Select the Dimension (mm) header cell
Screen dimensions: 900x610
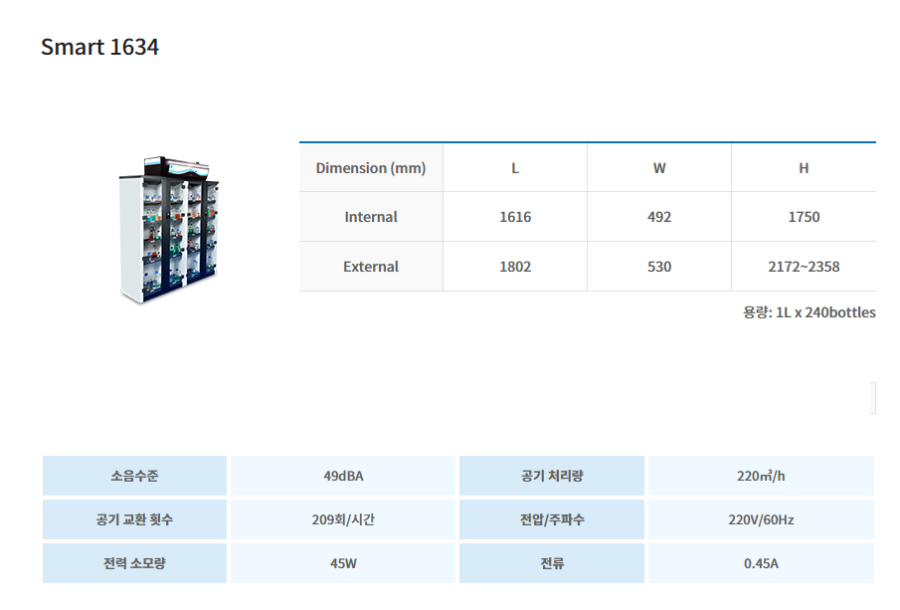pos(371,168)
